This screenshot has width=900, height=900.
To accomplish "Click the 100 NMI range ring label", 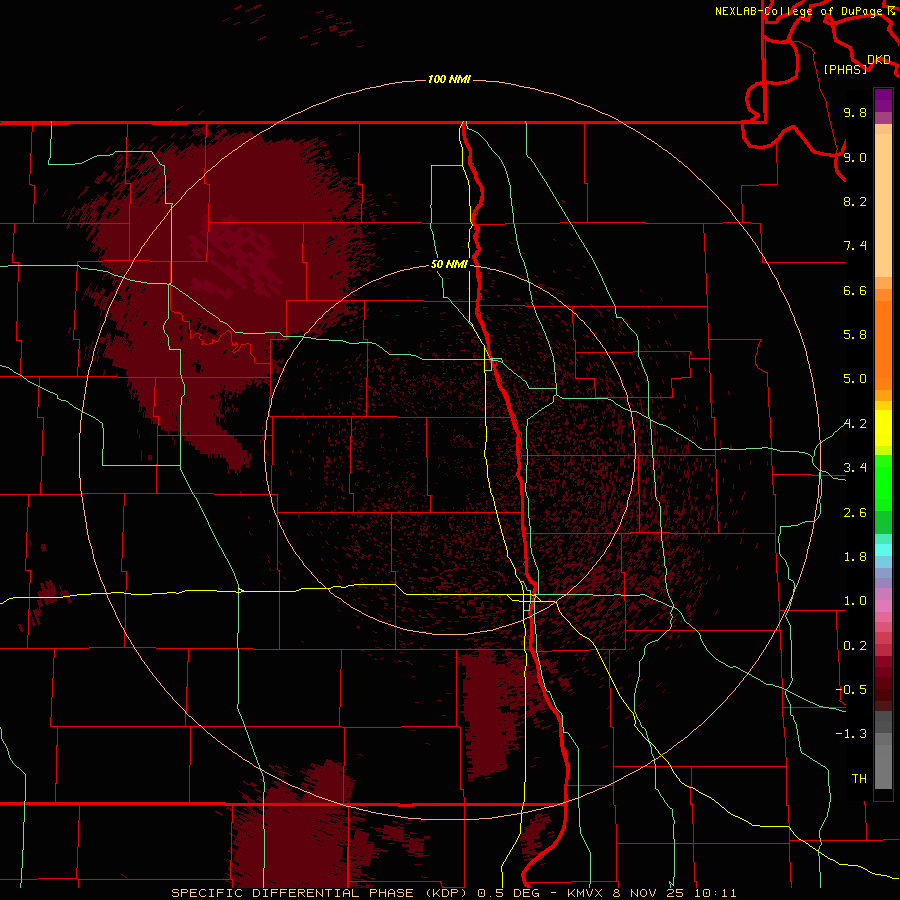I will coord(449,79).
